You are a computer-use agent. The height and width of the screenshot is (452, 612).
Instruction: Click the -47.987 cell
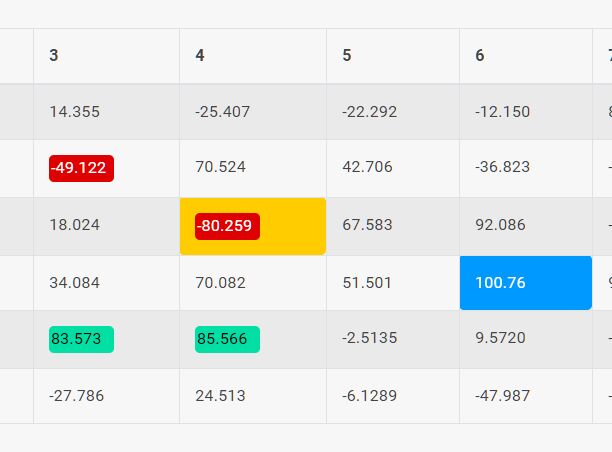(x=526, y=396)
